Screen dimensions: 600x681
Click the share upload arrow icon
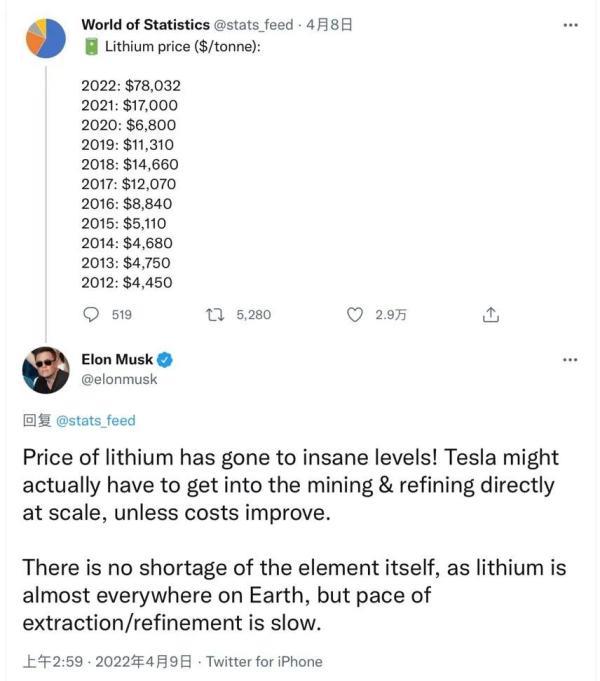[490, 314]
